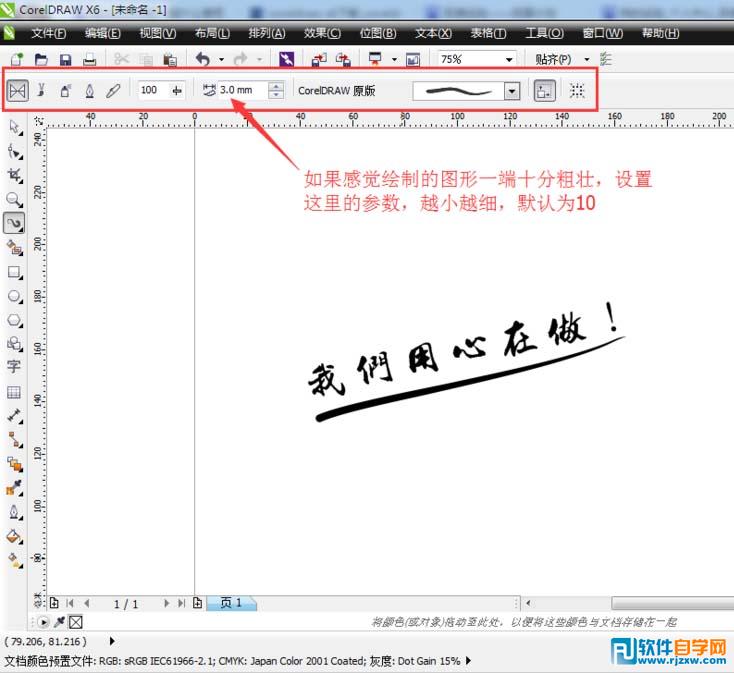Toggle Sprayer artistic media mode
Image resolution: width=734 pixels, height=673 pixels.
[x=66, y=90]
